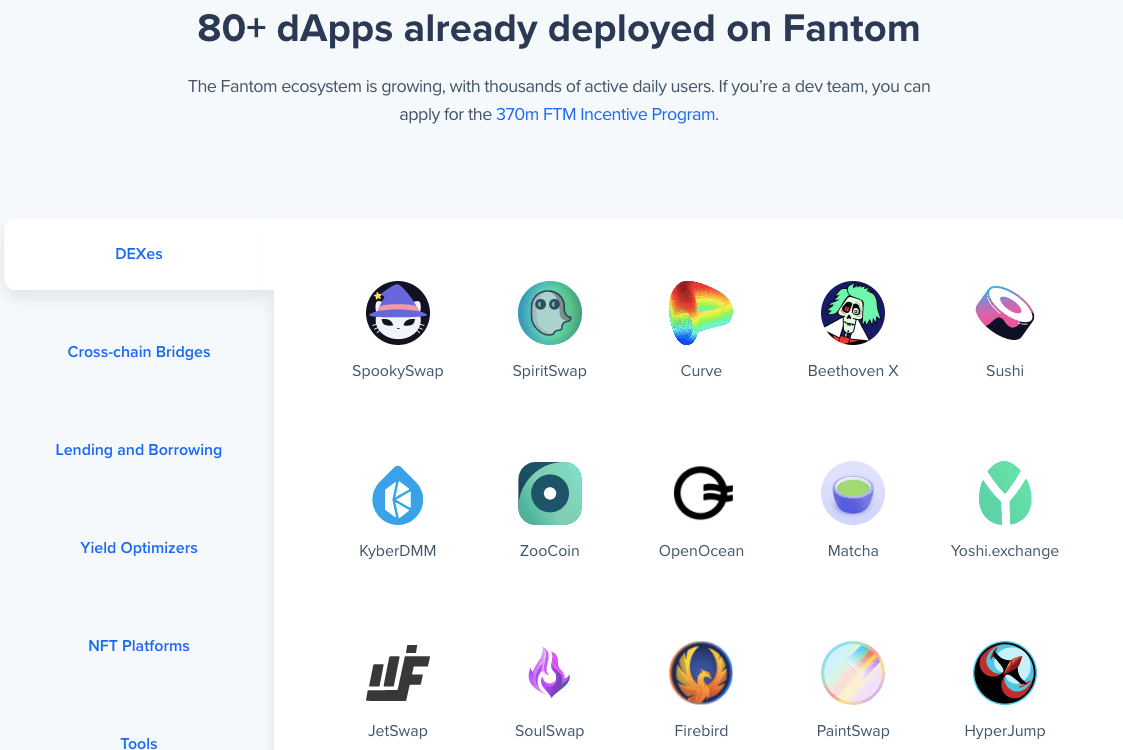Click the '80+ dApps already deployed' heading
Image resolution: width=1123 pixels, height=750 pixels.
click(x=559, y=29)
